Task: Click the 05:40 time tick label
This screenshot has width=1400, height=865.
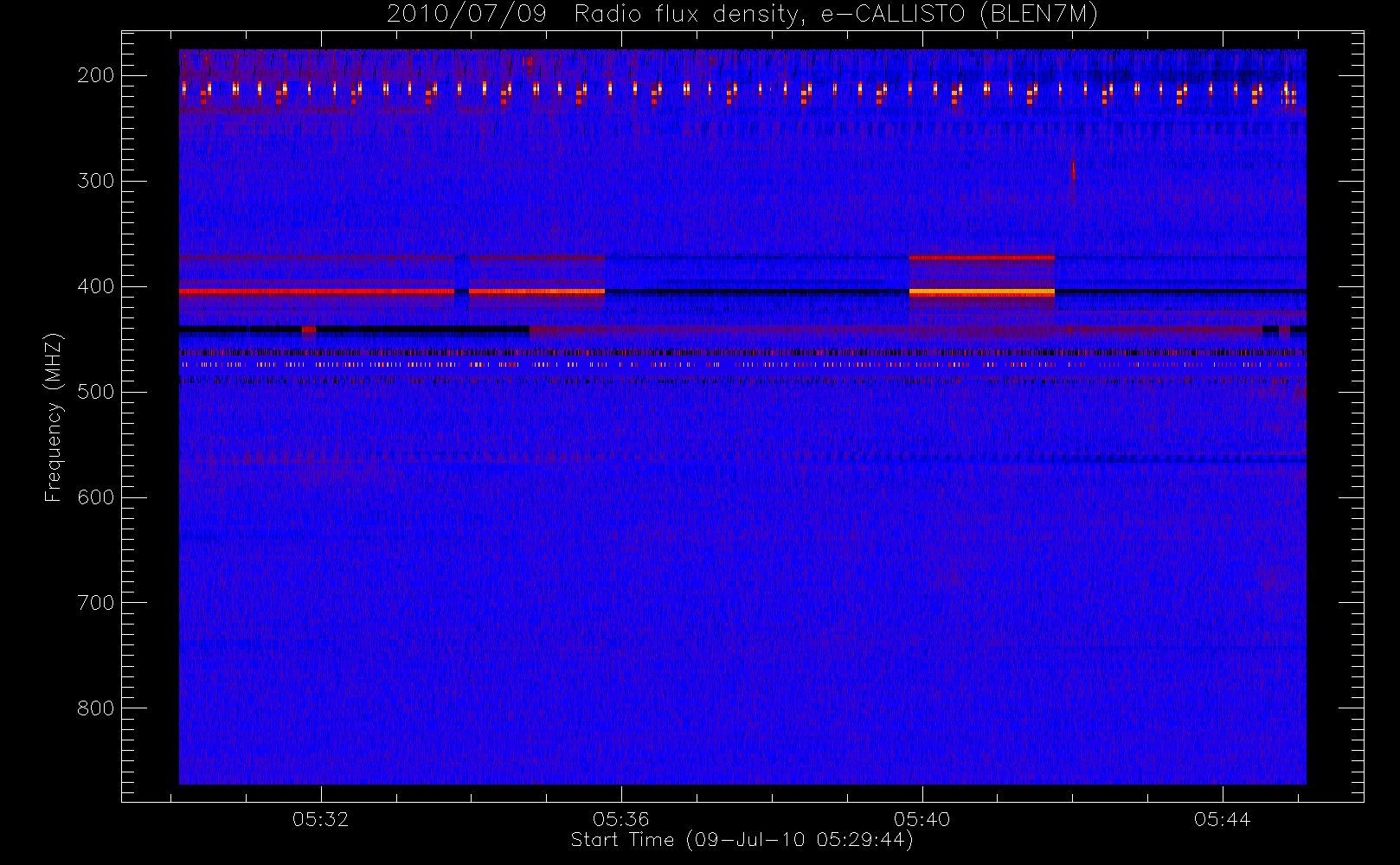Action: tap(922, 819)
